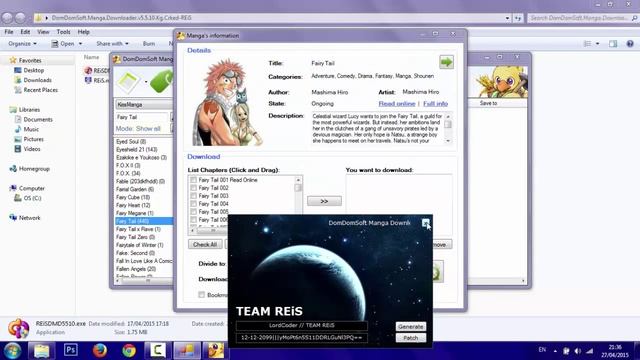Screen dimensions: 640x360
Task: Open Explorer help icon
Action: coord(630,44)
